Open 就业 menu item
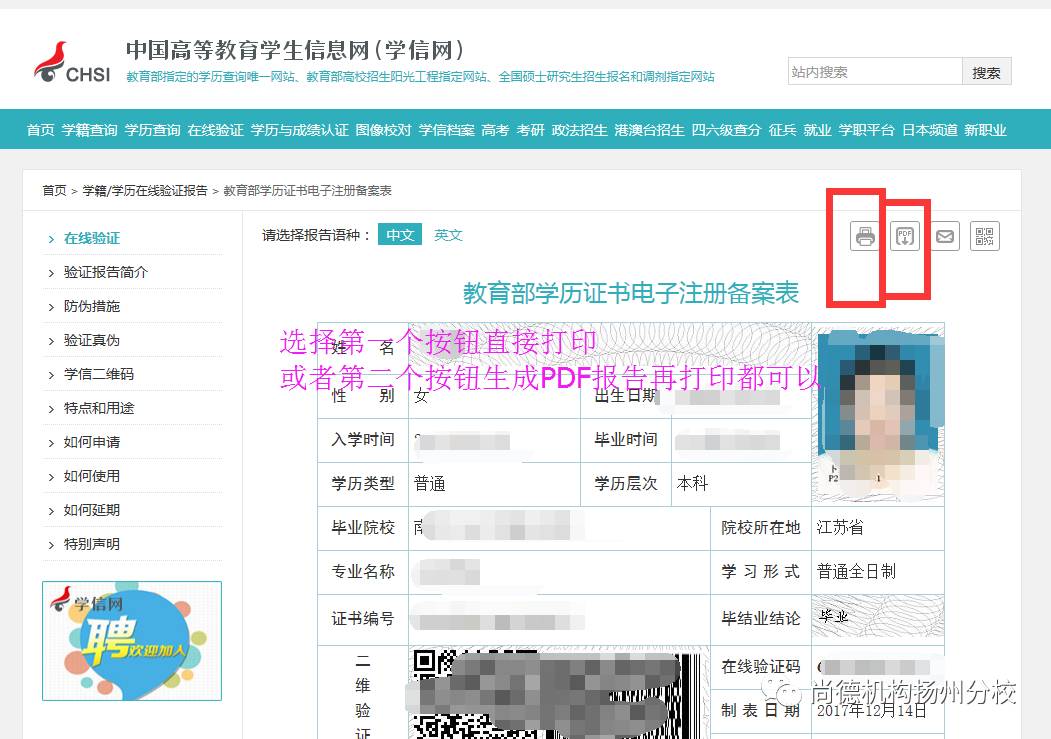This screenshot has width=1051, height=739. point(817,130)
